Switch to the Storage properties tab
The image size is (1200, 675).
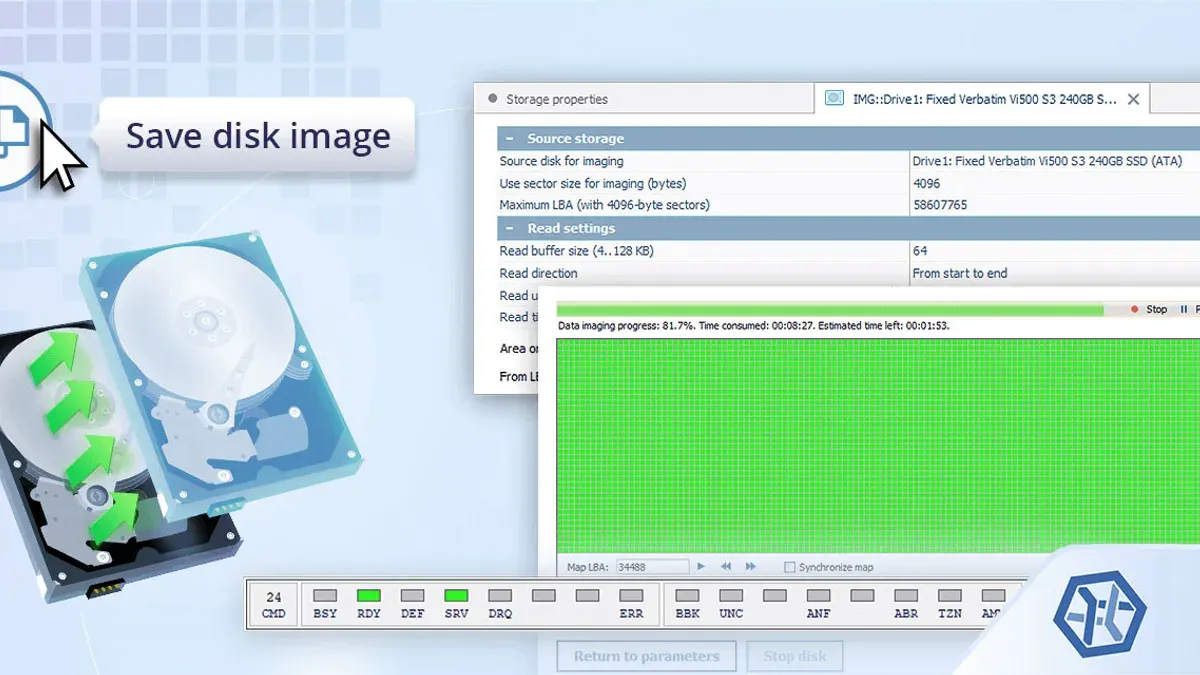pyautogui.click(x=644, y=99)
